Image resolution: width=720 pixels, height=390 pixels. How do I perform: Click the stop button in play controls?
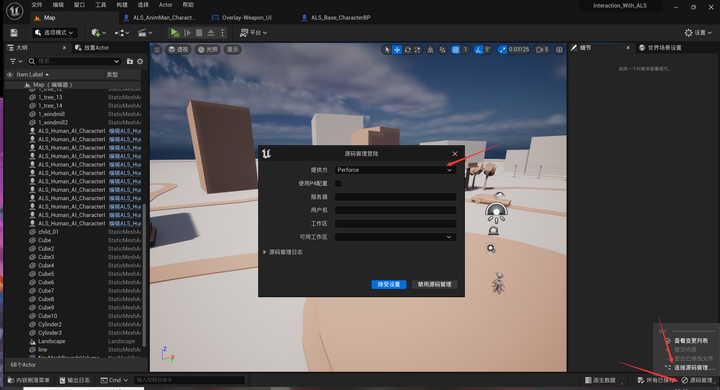coord(199,33)
